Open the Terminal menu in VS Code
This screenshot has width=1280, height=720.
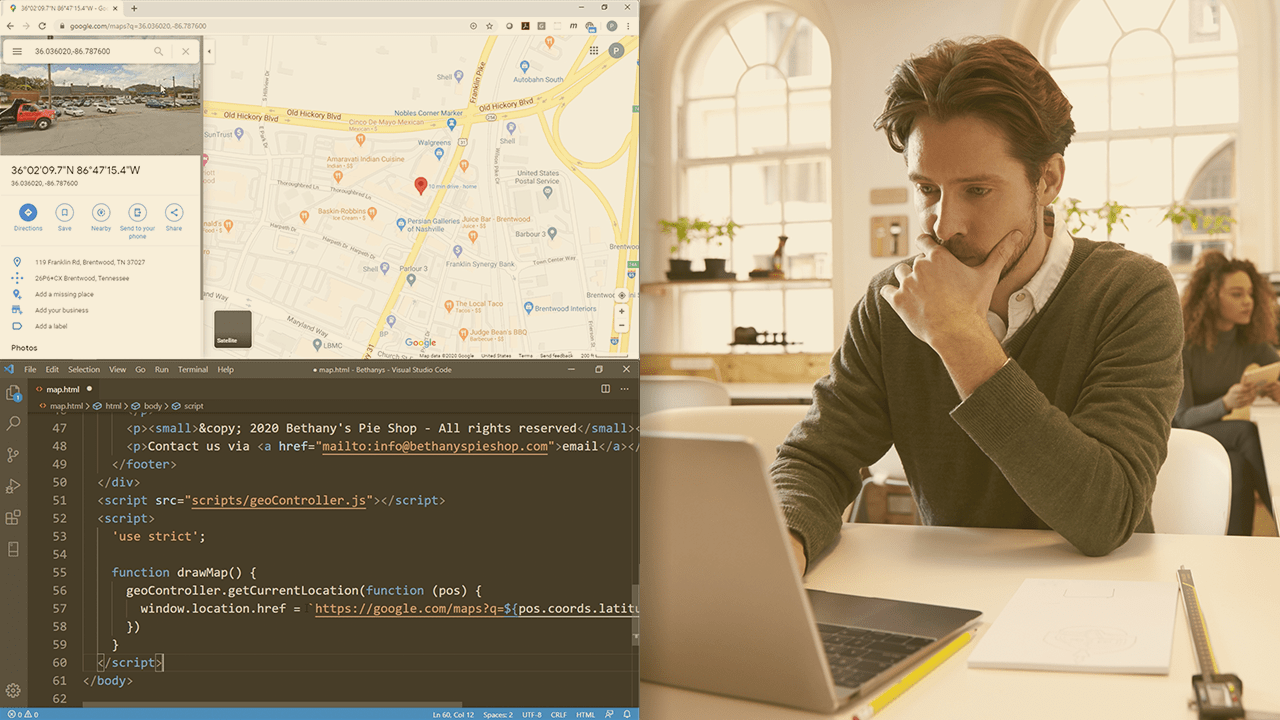[x=193, y=370]
